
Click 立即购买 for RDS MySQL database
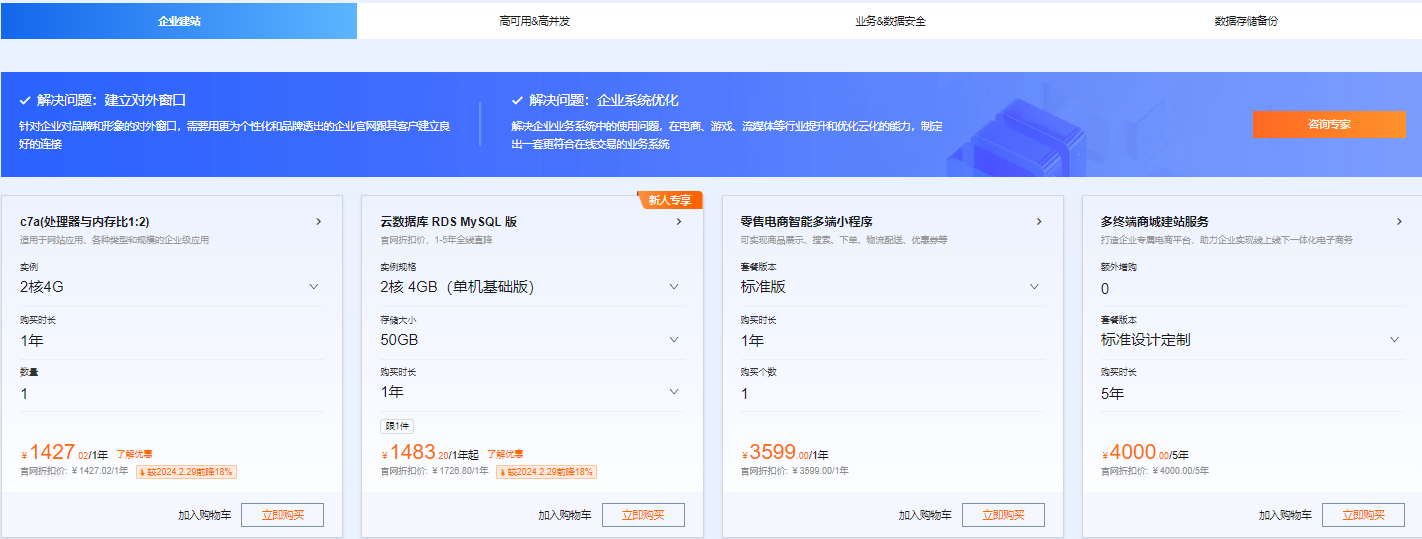pos(643,515)
